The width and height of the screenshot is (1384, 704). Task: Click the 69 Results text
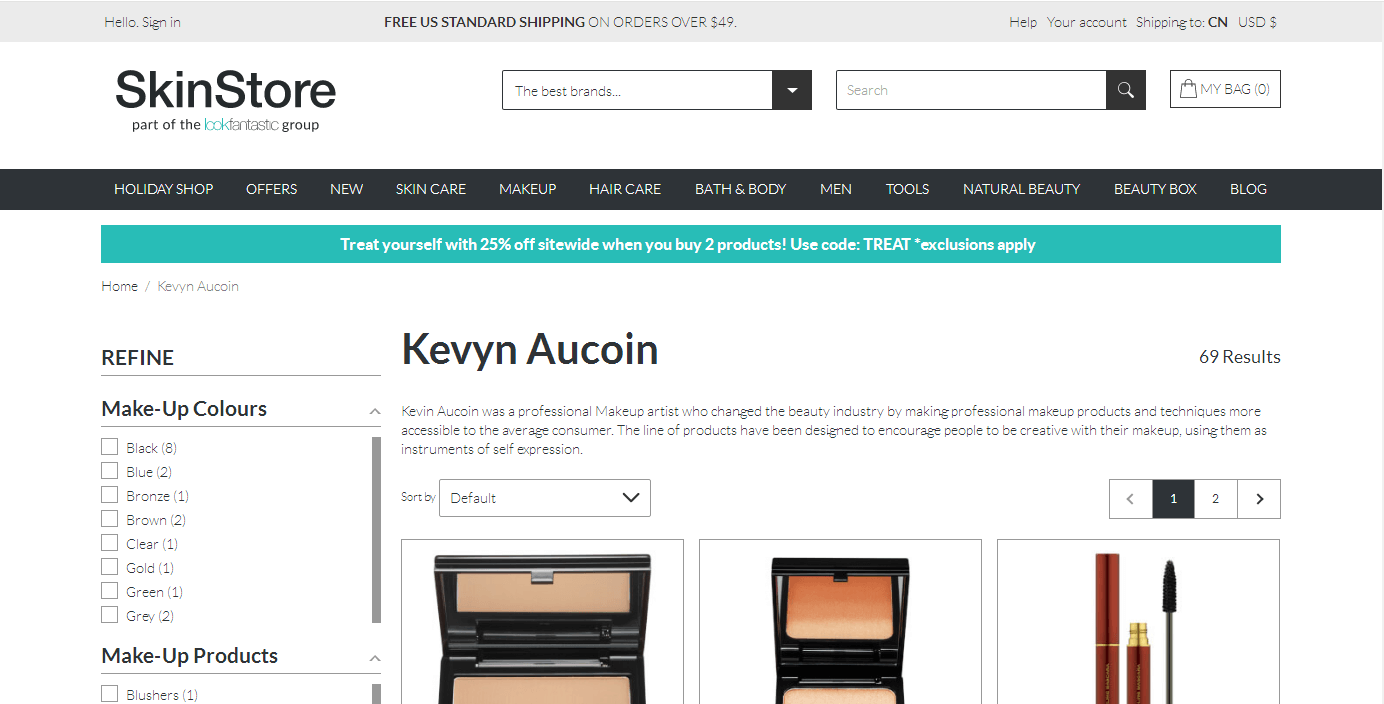click(x=1240, y=357)
